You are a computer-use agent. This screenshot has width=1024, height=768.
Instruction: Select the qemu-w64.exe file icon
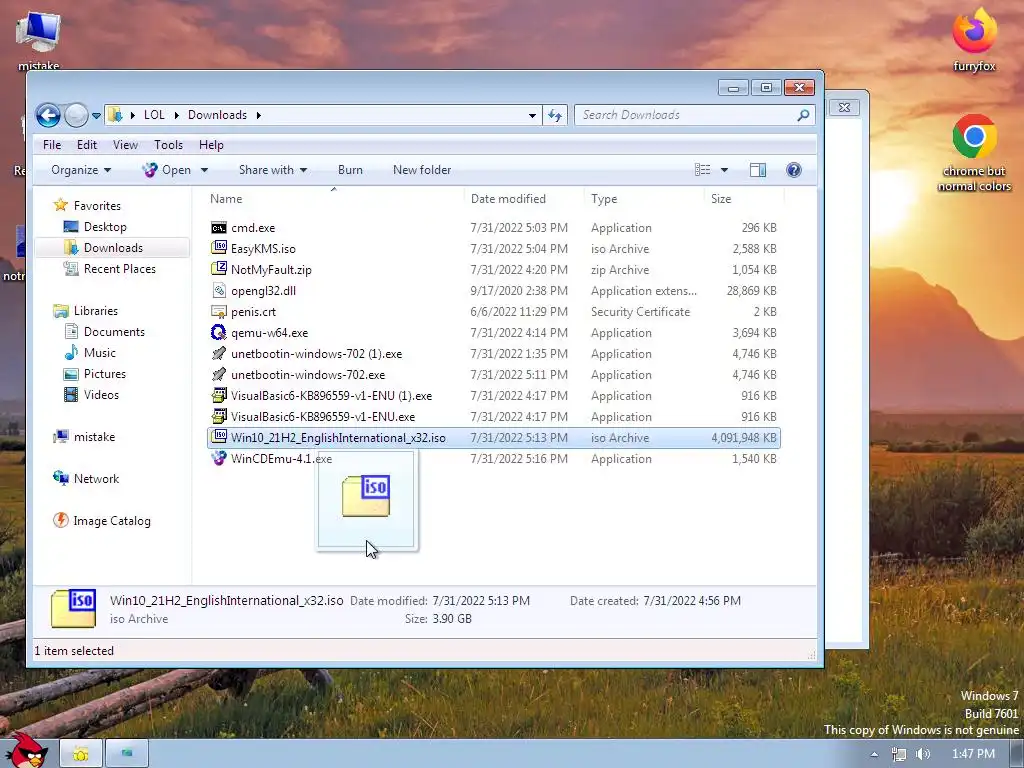click(219, 332)
